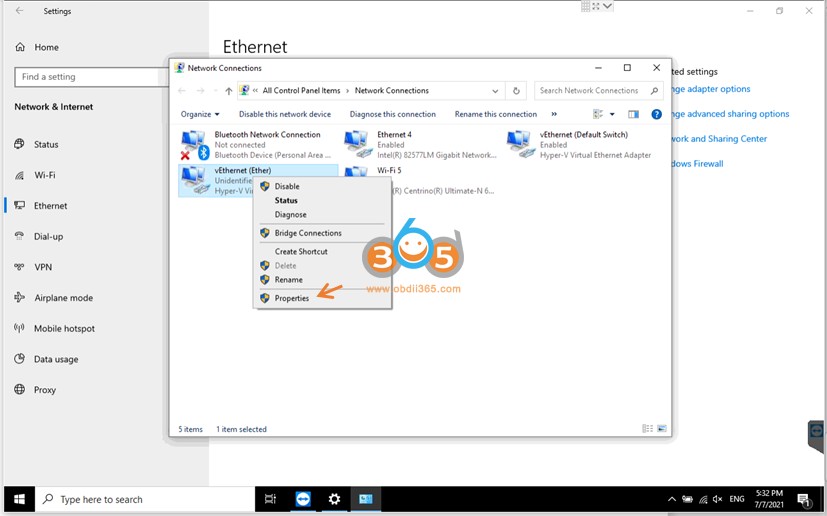Viewport: 827px width, 516px height.
Task: Click the refresh button in address bar
Action: tap(516, 91)
